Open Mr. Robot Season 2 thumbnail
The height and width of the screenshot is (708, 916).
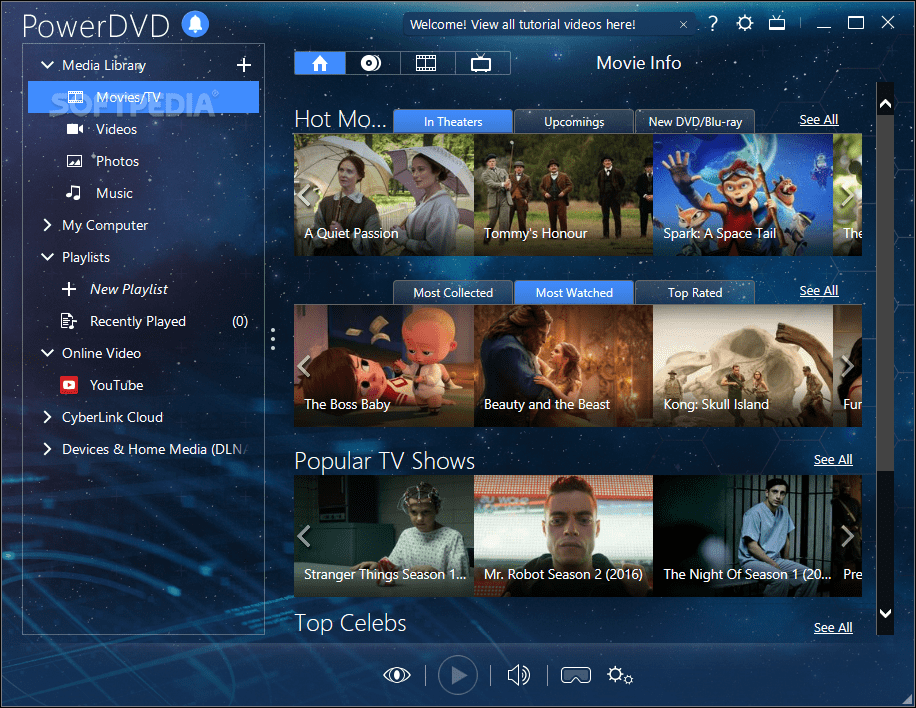coord(563,536)
